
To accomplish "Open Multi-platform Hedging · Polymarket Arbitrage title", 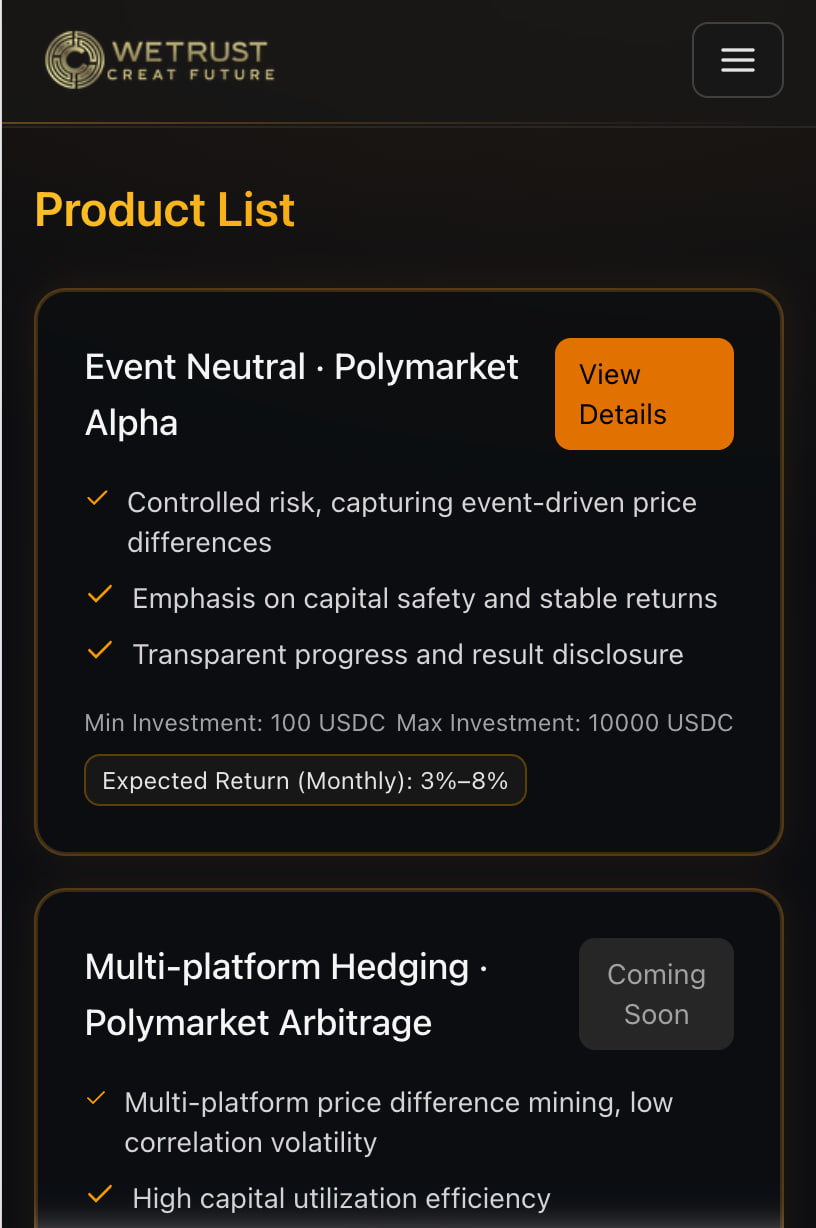I will pyautogui.click(x=286, y=994).
